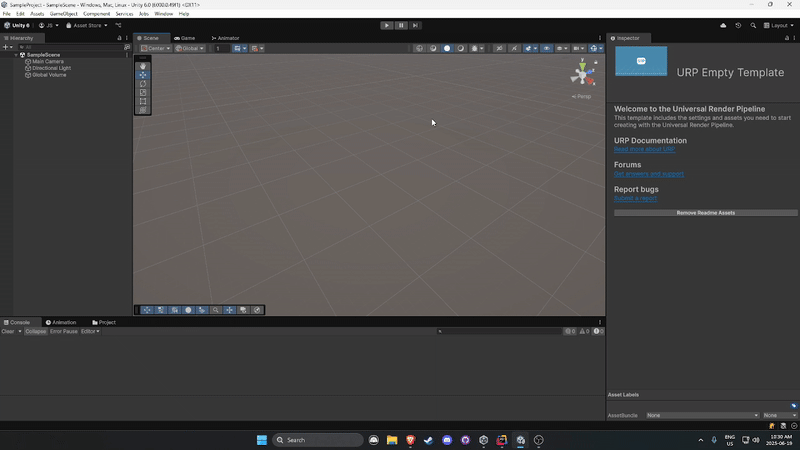Open SampleScene more options menu

click(x=127, y=55)
